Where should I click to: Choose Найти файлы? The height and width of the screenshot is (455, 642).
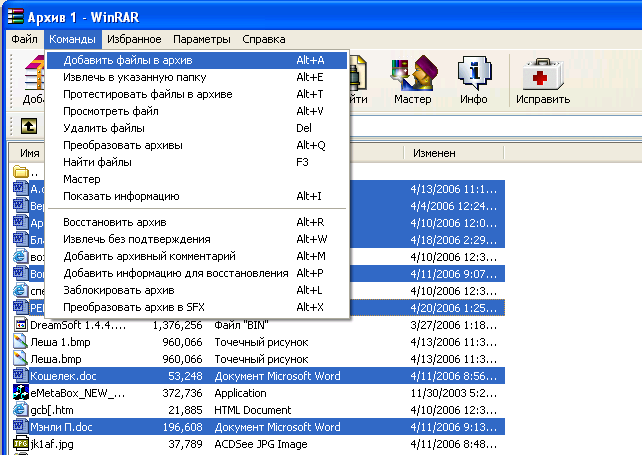[x=197, y=162]
